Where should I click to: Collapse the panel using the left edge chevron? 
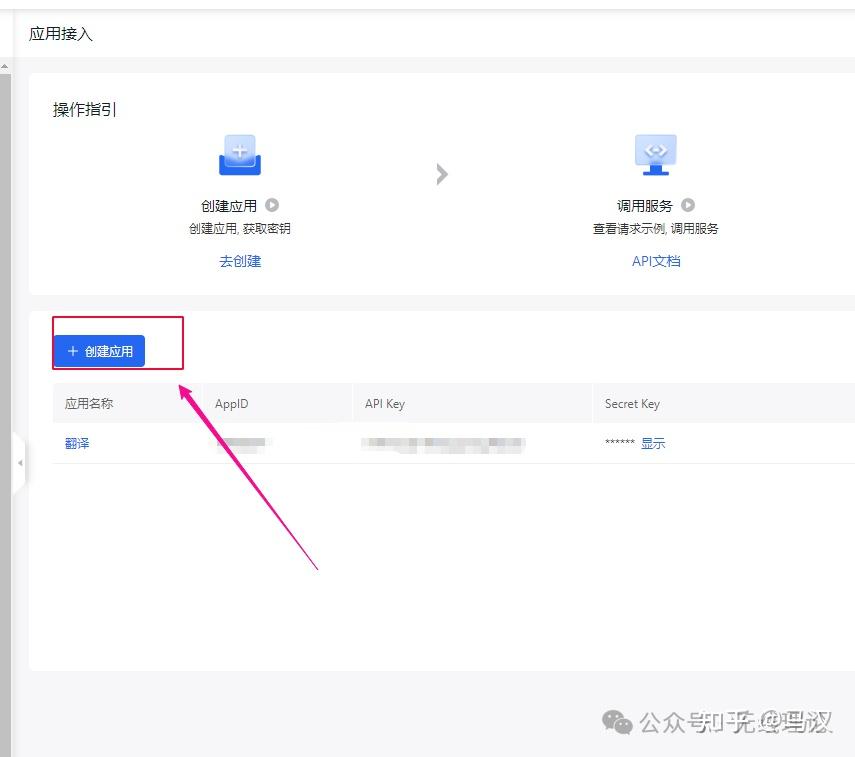[x=20, y=462]
